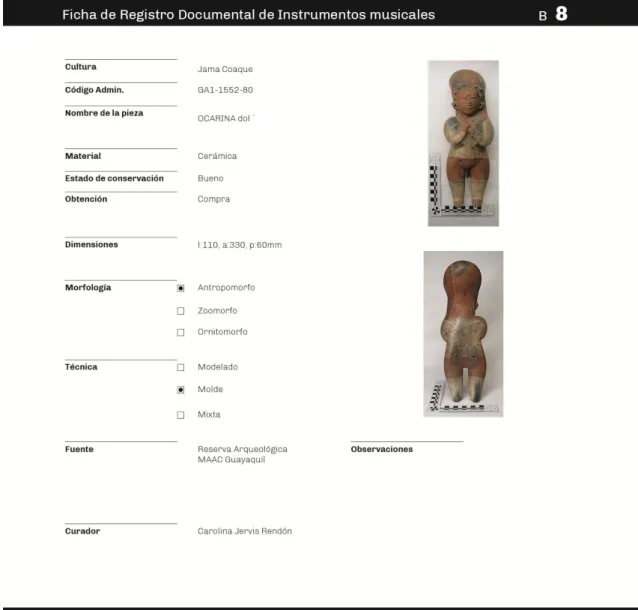The width and height of the screenshot is (638, 610).
Task: Click the title 'Ficha de Registro Documental de Instrumentos musicales'
Action: (249, 15)
